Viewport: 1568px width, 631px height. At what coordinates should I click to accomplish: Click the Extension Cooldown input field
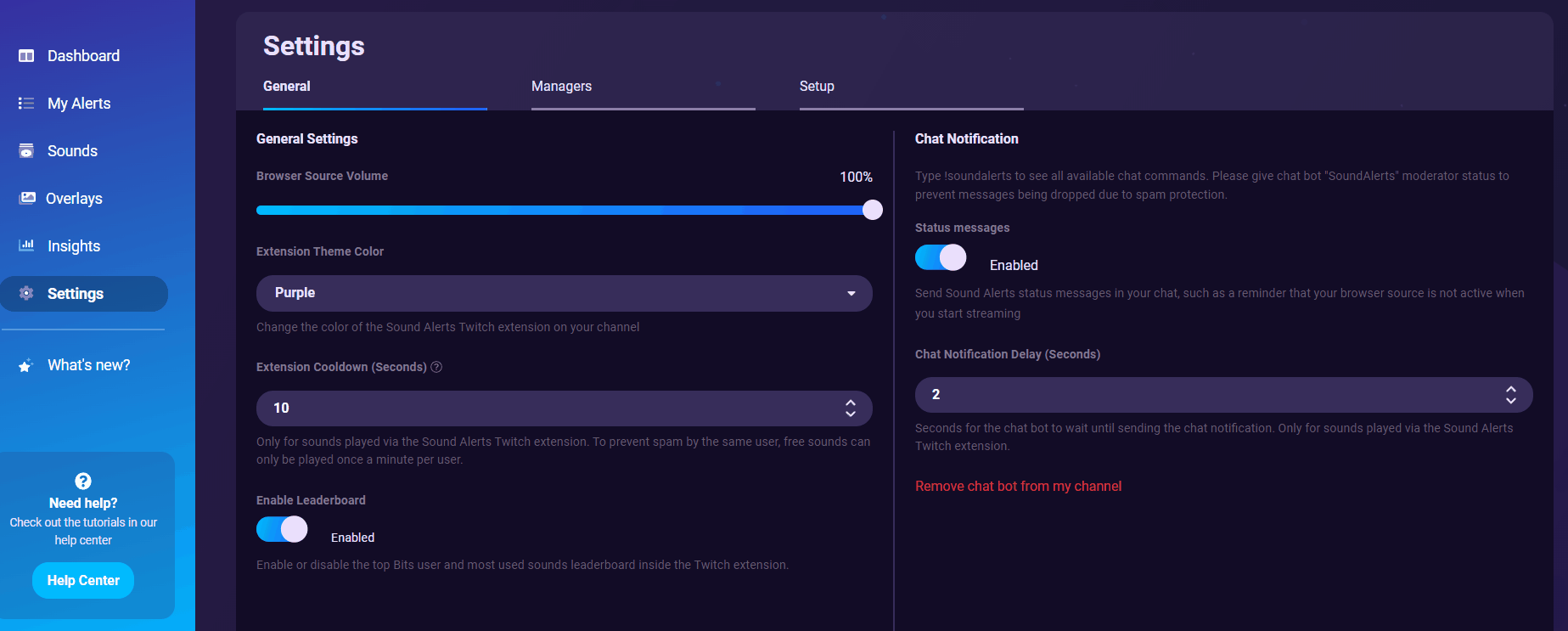coord(565,408)
